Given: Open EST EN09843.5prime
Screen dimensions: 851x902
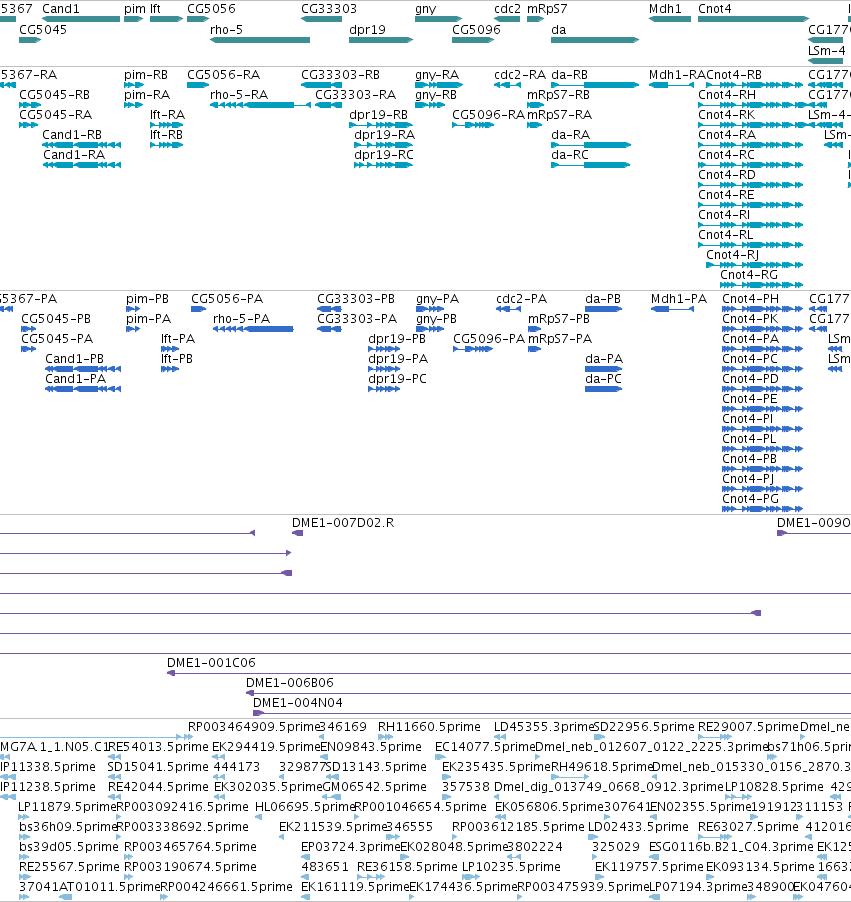Looking at the screenshot, I should pyautogui.click(x=371, y=747).
